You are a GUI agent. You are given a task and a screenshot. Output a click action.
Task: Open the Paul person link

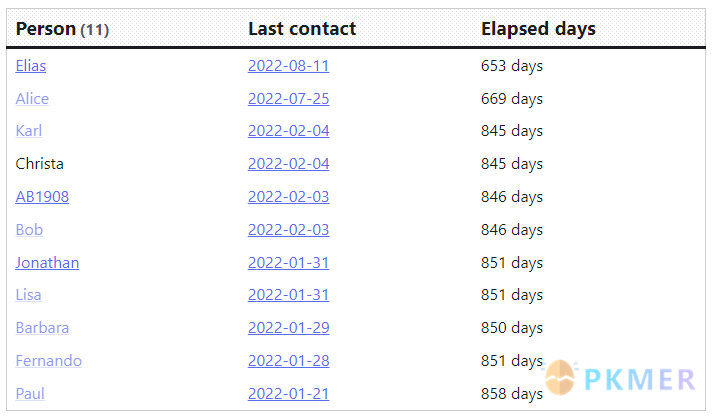[30, 393]
